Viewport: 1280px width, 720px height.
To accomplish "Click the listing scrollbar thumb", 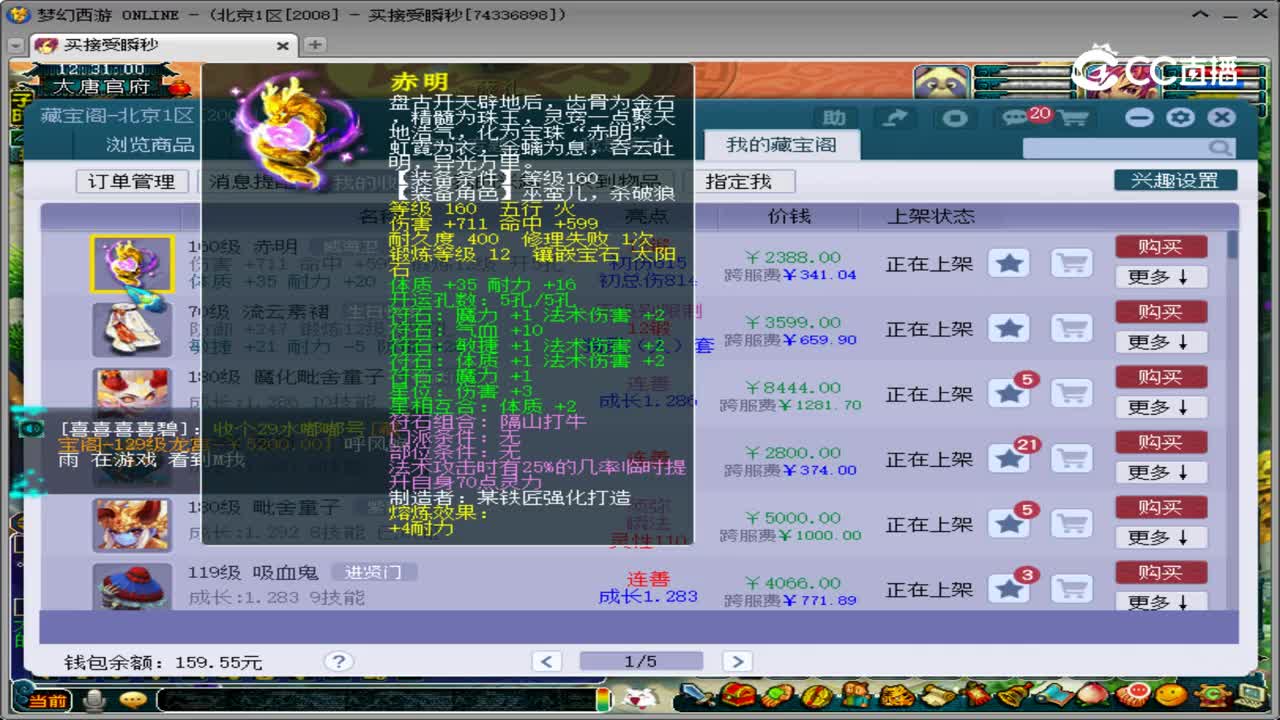I will click(1232, 243).
